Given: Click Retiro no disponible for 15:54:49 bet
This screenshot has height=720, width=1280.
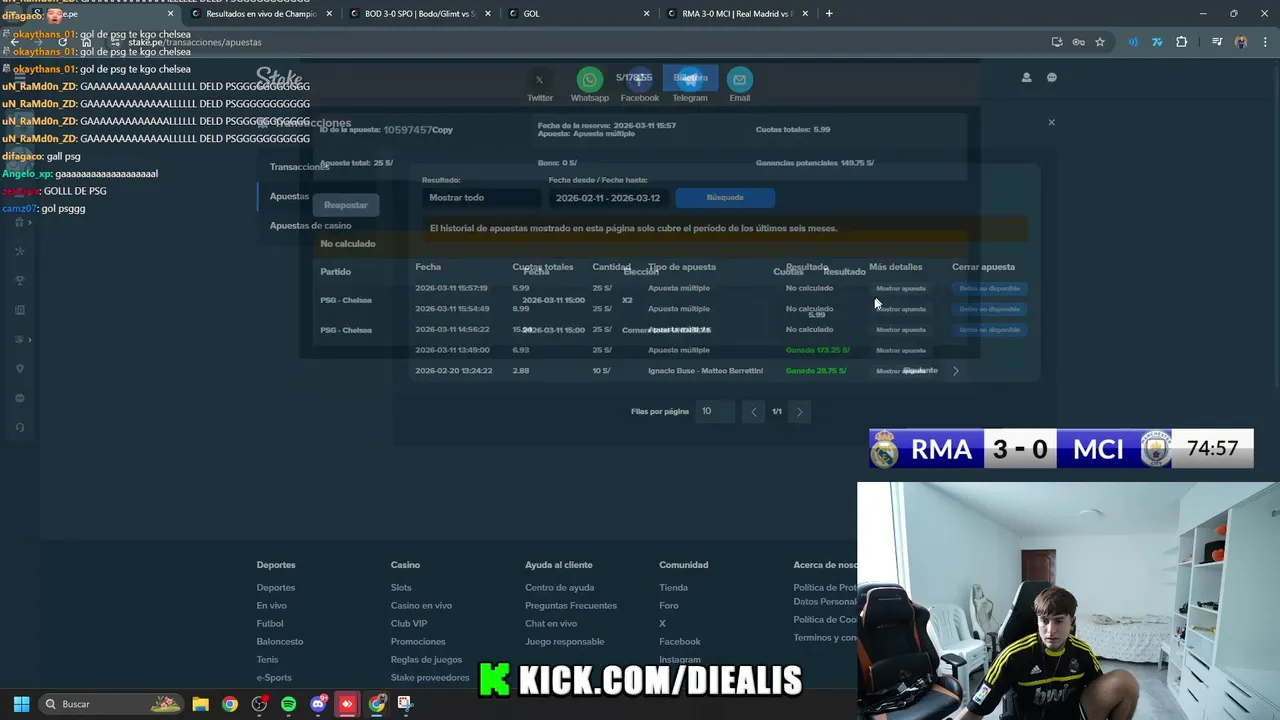Looking at the screenshot, I should pyautogui.click(x=989, y=309).
